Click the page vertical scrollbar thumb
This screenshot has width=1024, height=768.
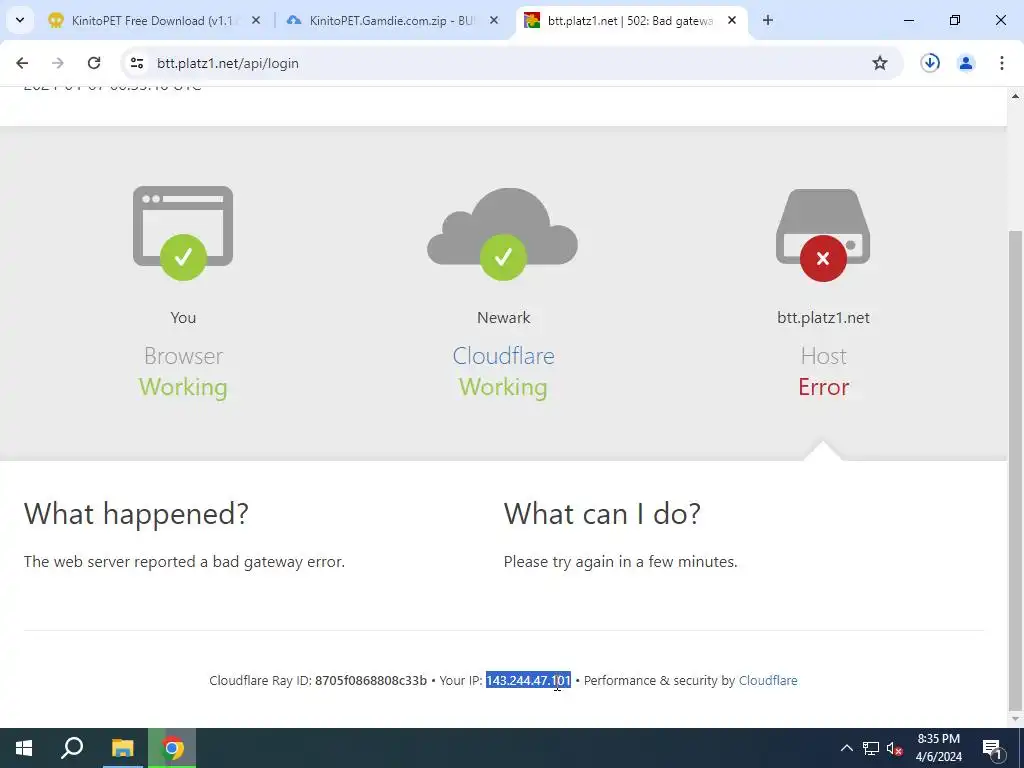(1016, 470)
